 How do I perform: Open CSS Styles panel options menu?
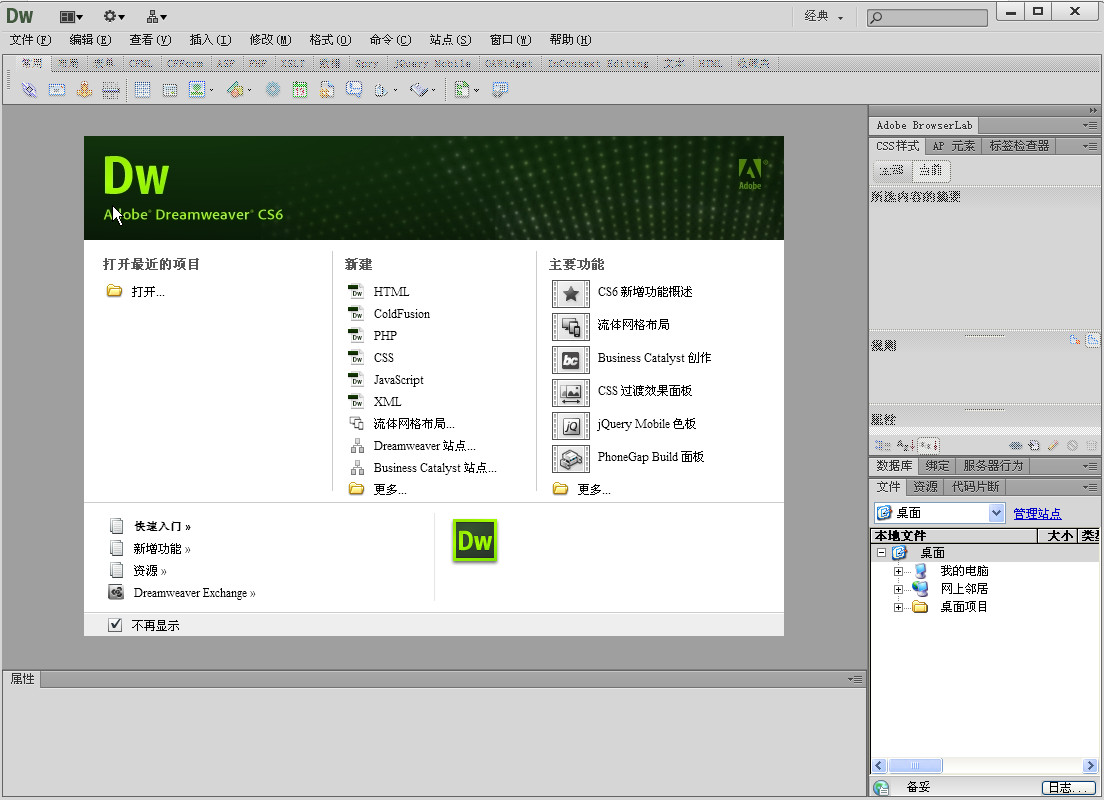tap(1090, 146)
